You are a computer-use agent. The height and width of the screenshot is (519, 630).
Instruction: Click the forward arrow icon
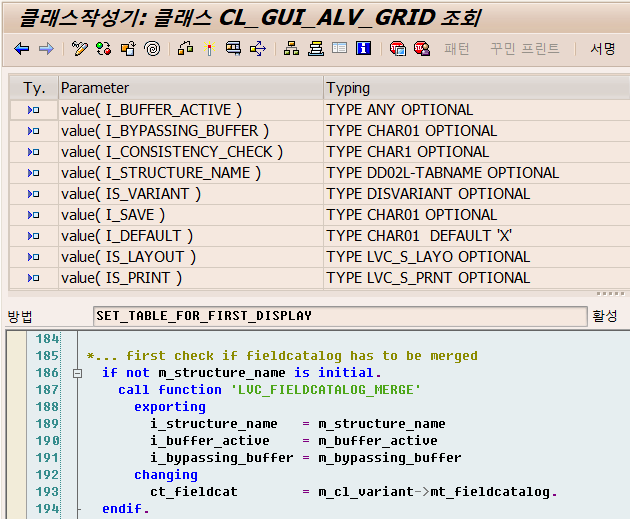(x=46, y=49)
